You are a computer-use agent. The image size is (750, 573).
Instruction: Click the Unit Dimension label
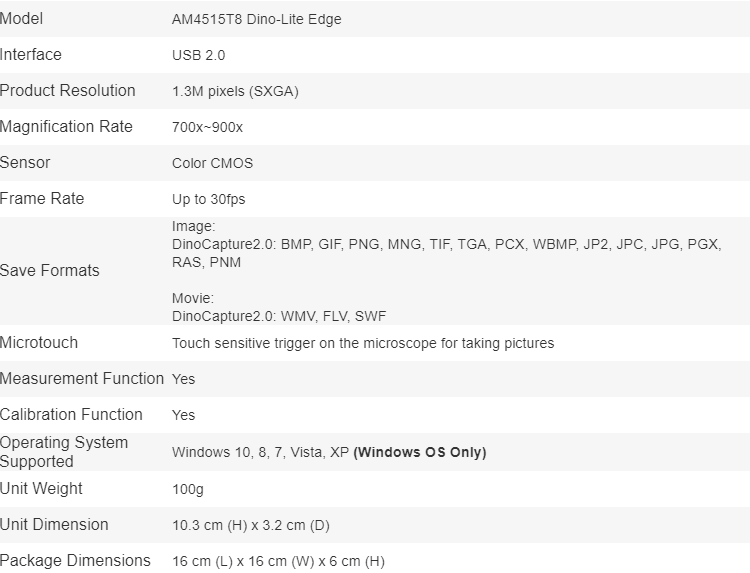54,525
